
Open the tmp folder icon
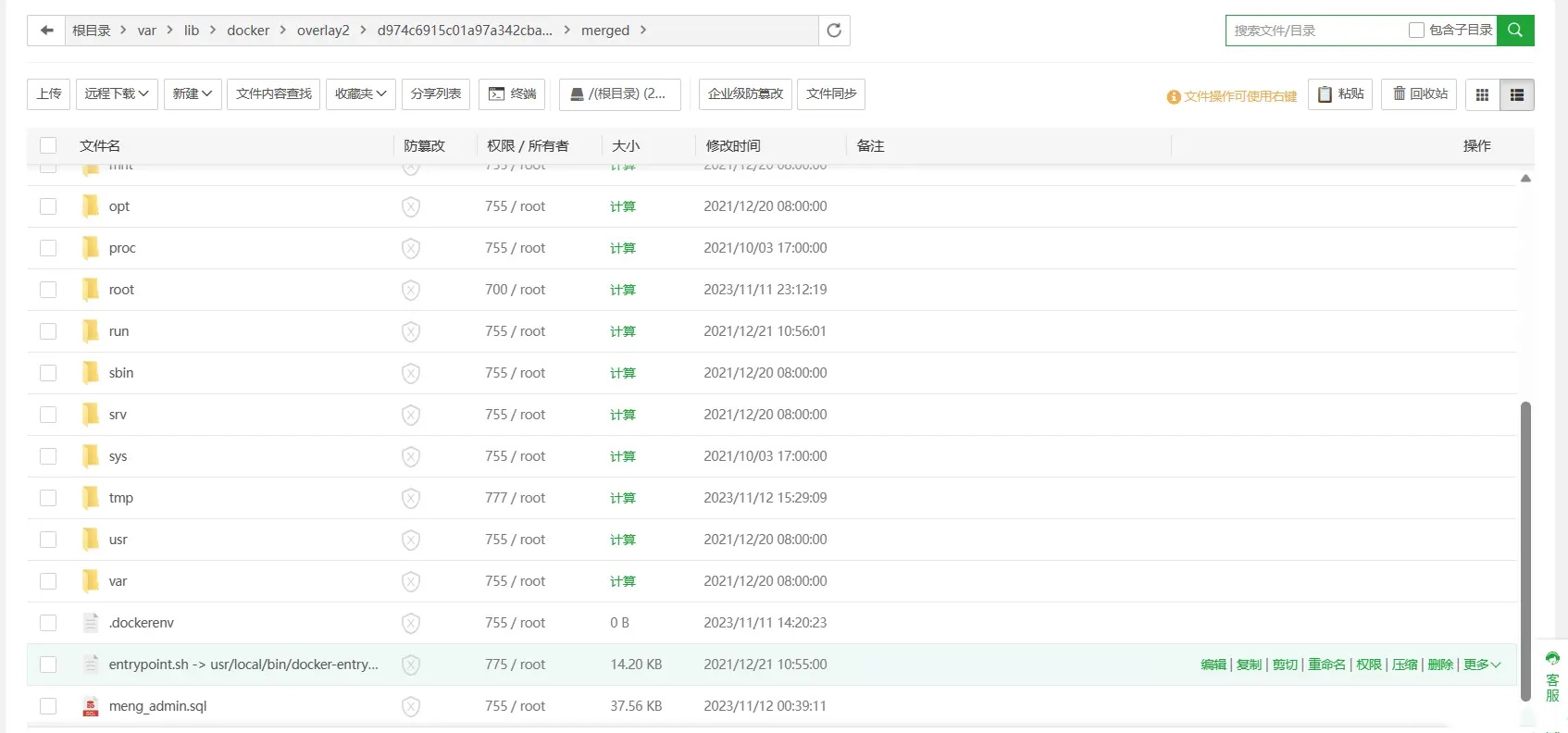(91, 498)
